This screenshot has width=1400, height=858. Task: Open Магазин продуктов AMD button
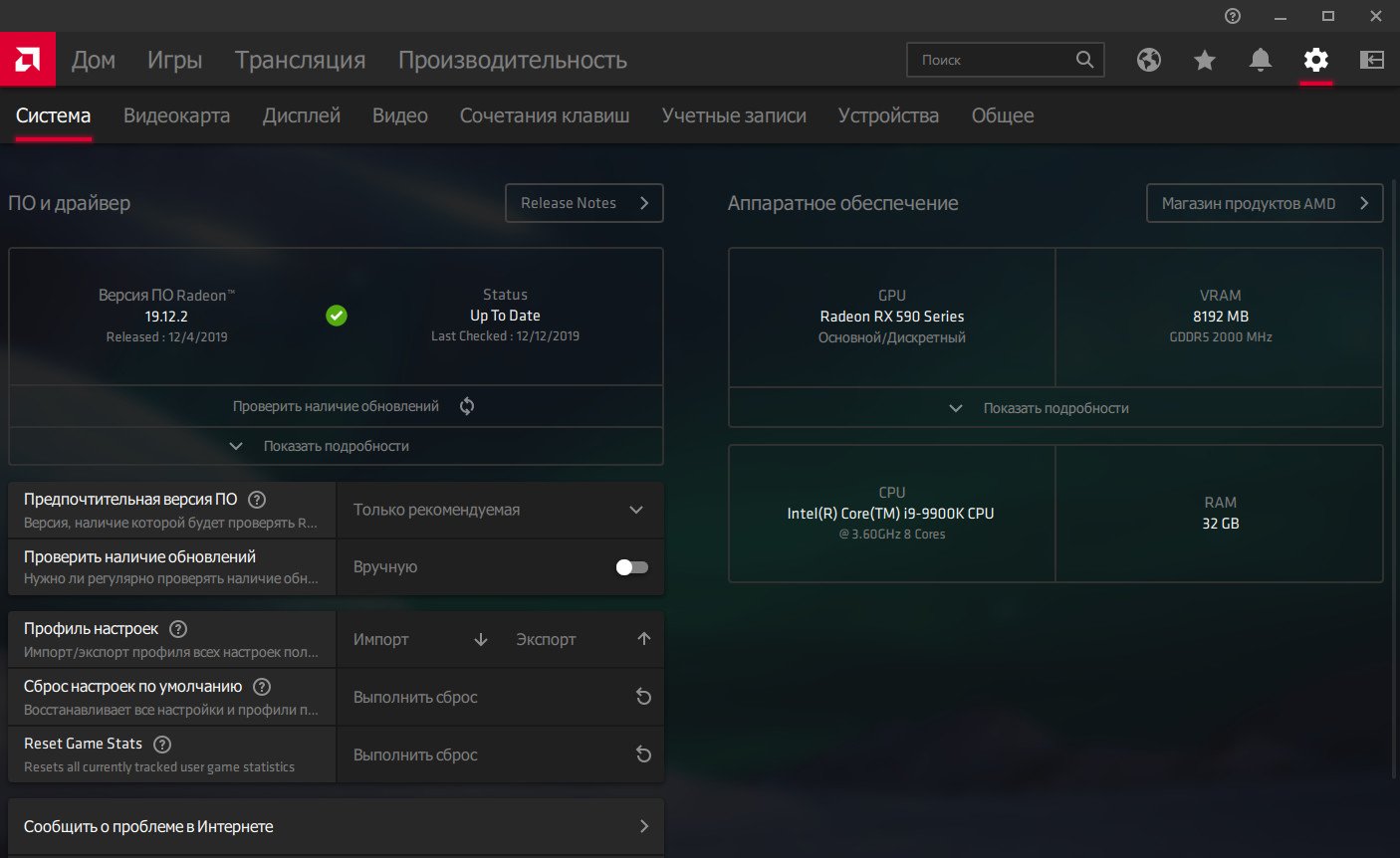[1264, 203]
